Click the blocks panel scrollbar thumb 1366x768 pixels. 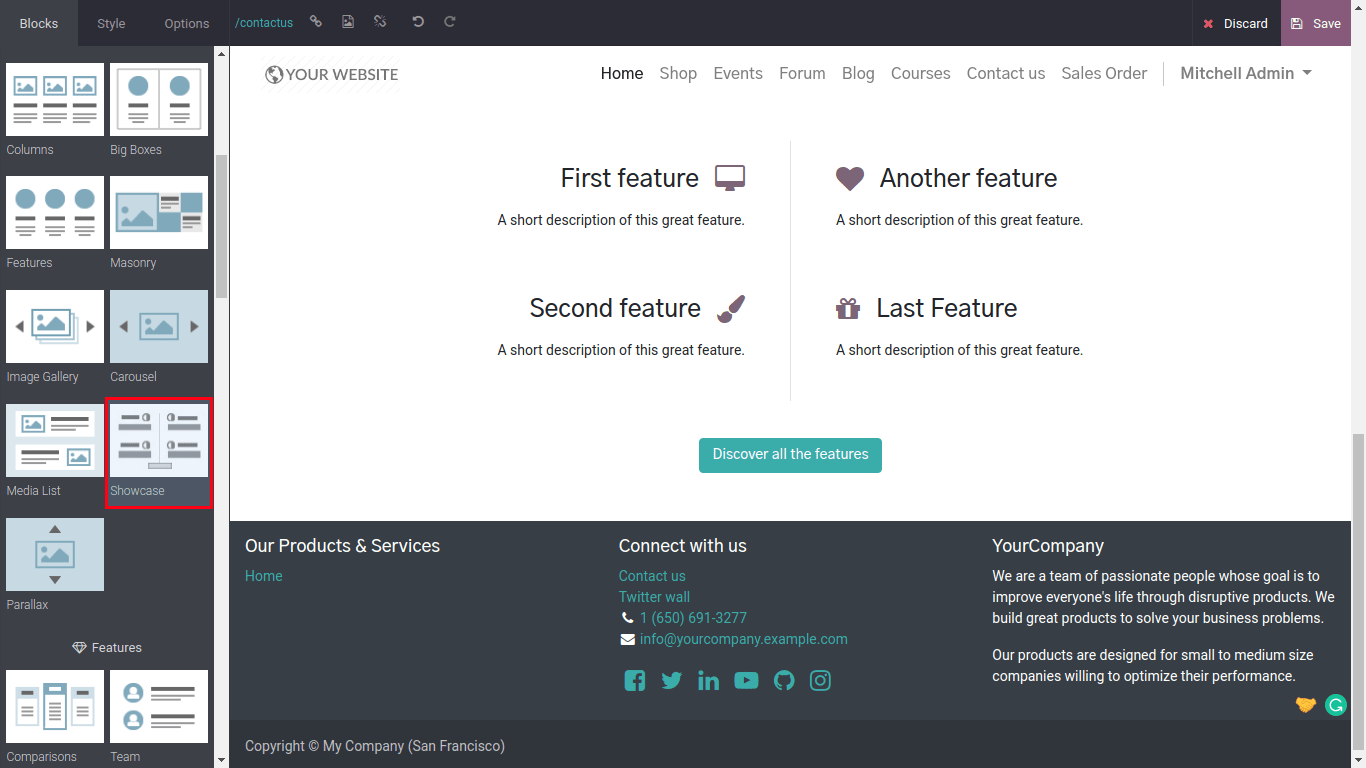(222, 226)
